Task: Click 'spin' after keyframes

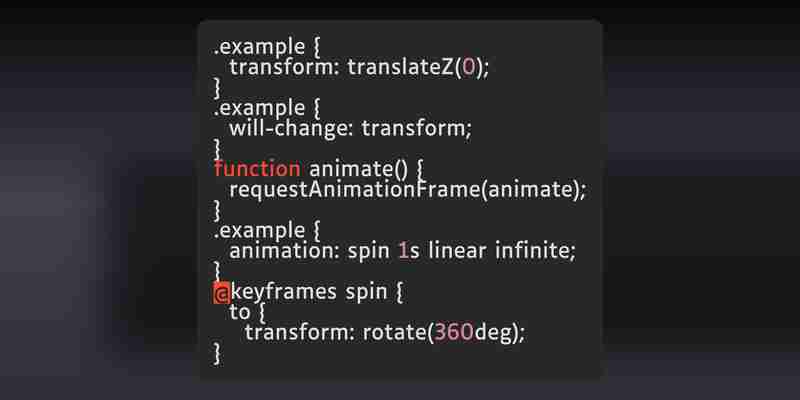Action: (x=366, y=293)
